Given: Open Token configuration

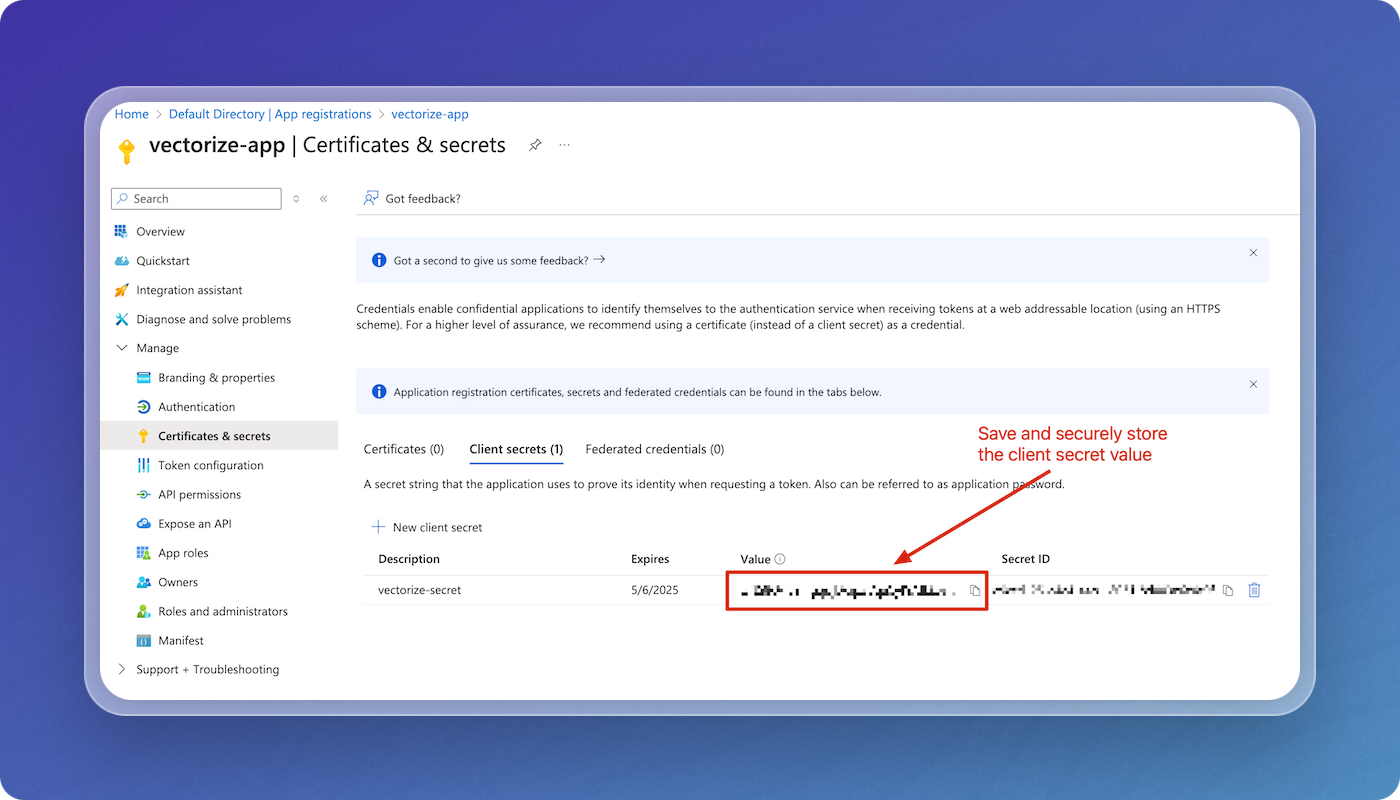Looking at the screenshot, I should (210, 465).
